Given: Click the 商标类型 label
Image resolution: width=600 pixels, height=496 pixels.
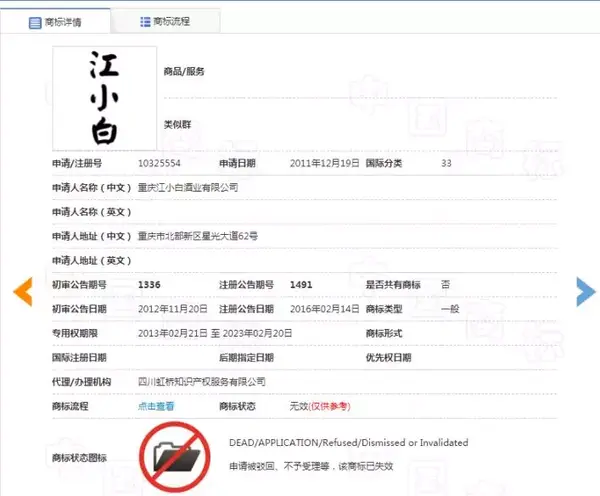Looking at the screenshot, I should [384, 309].
